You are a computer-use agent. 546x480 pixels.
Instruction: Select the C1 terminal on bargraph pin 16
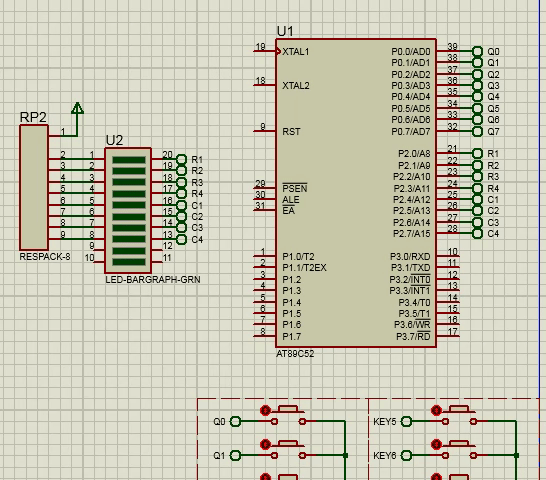coord(181,206)
